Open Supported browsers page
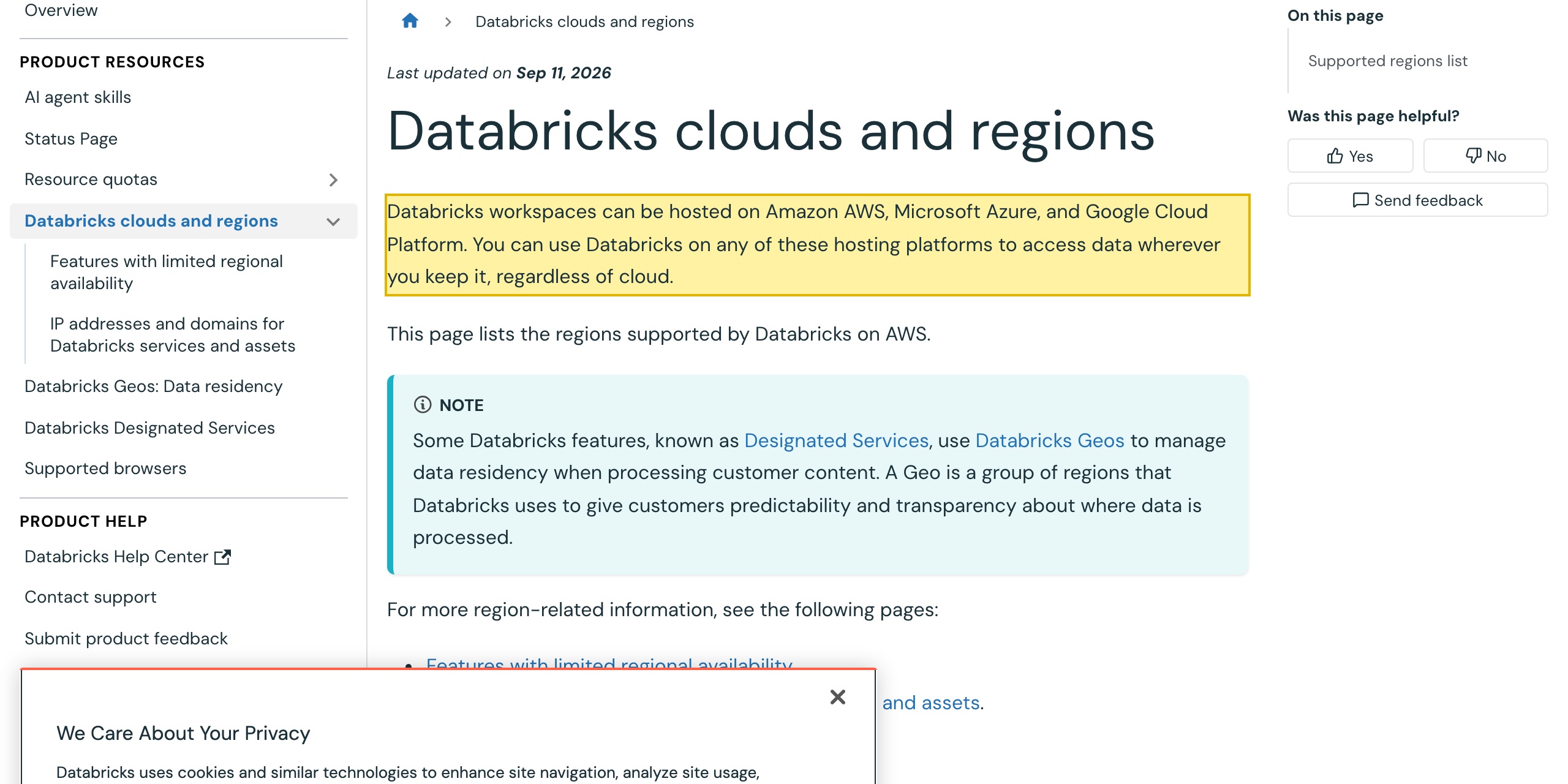The image size is (1568, 784). point(105,469)
